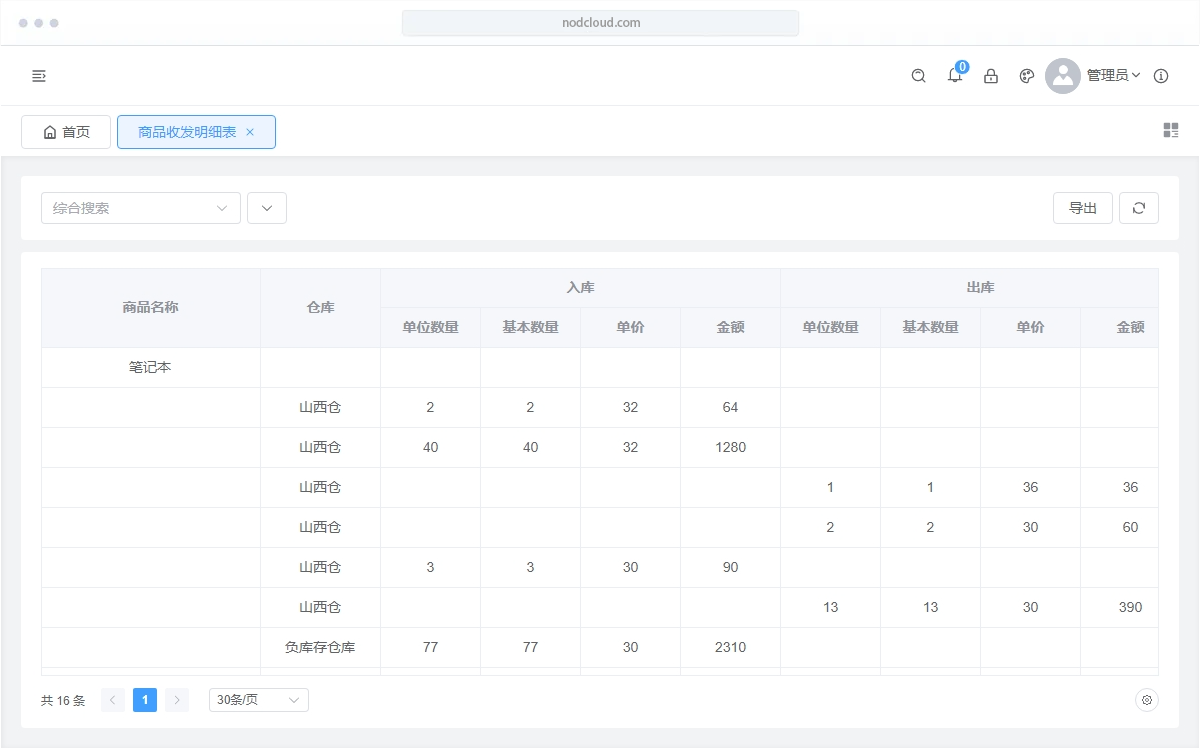Click the user avatar image
Image resolution: width=1200 pixels, height=749 pixels.
point(1062,76)
